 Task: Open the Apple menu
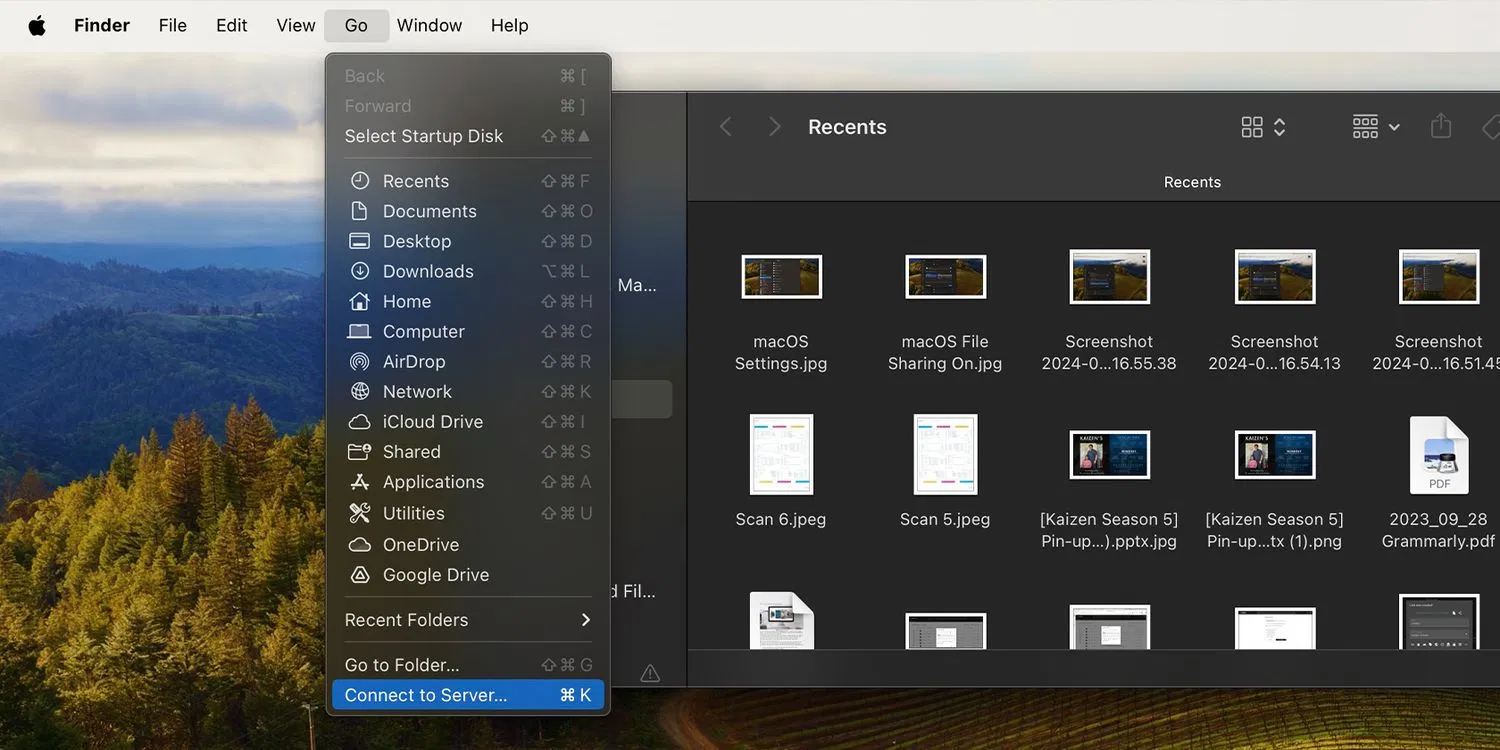[37, 25]
